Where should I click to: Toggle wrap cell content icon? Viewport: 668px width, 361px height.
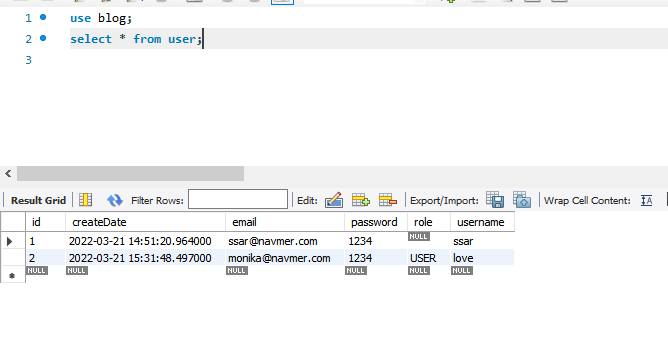click(x=646, y=200)
